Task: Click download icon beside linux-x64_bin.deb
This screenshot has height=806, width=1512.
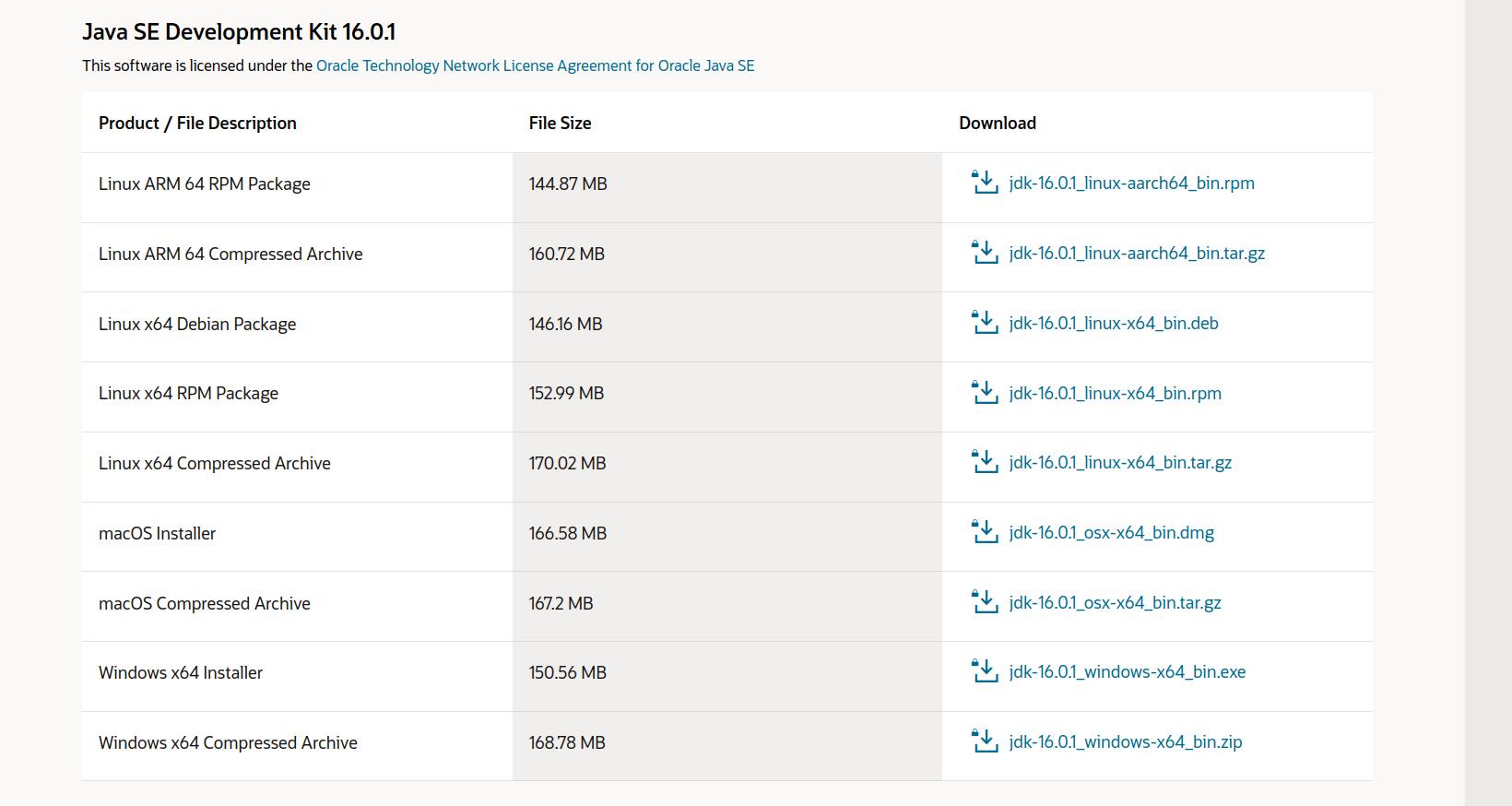Action: [x=985, y=322]
